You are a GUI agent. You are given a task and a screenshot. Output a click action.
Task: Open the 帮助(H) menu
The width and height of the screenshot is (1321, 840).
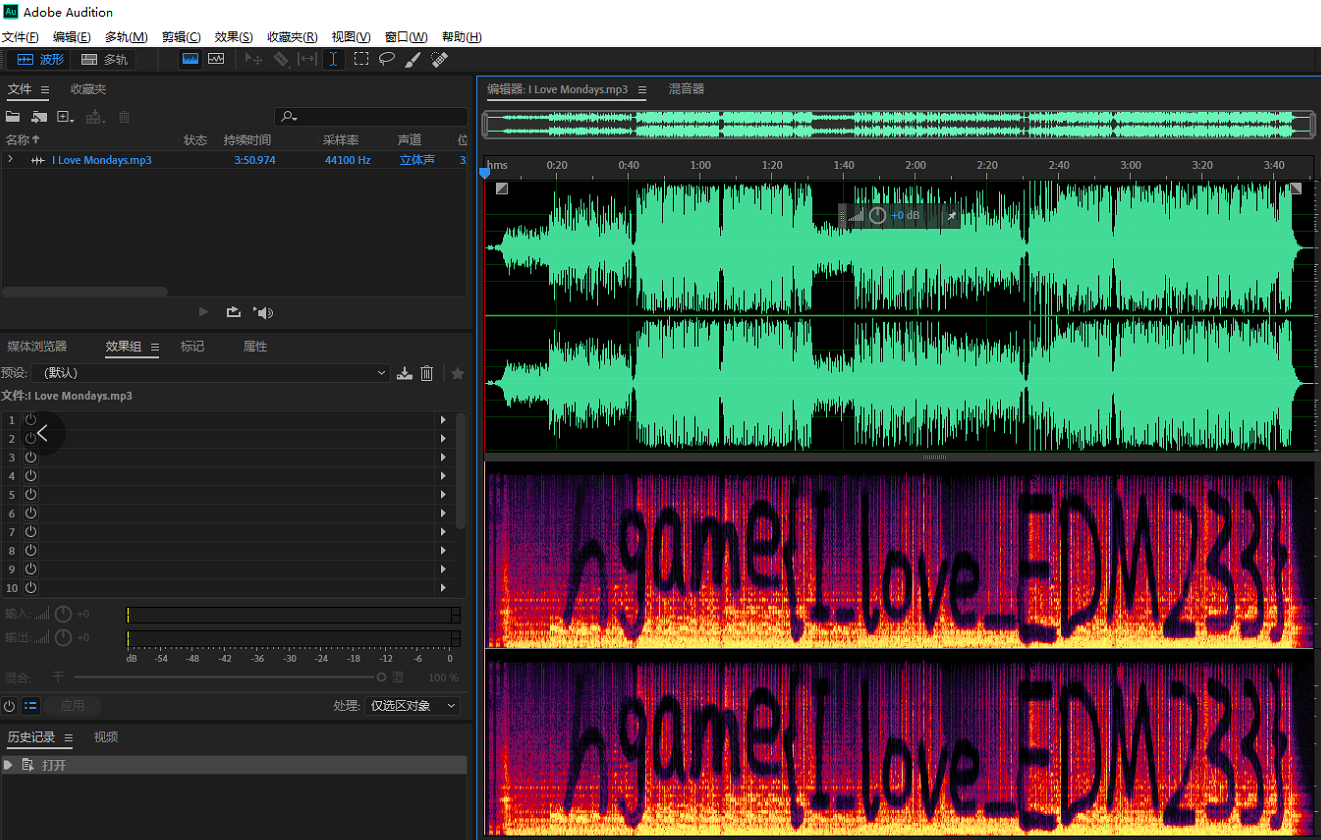(461, 37)
